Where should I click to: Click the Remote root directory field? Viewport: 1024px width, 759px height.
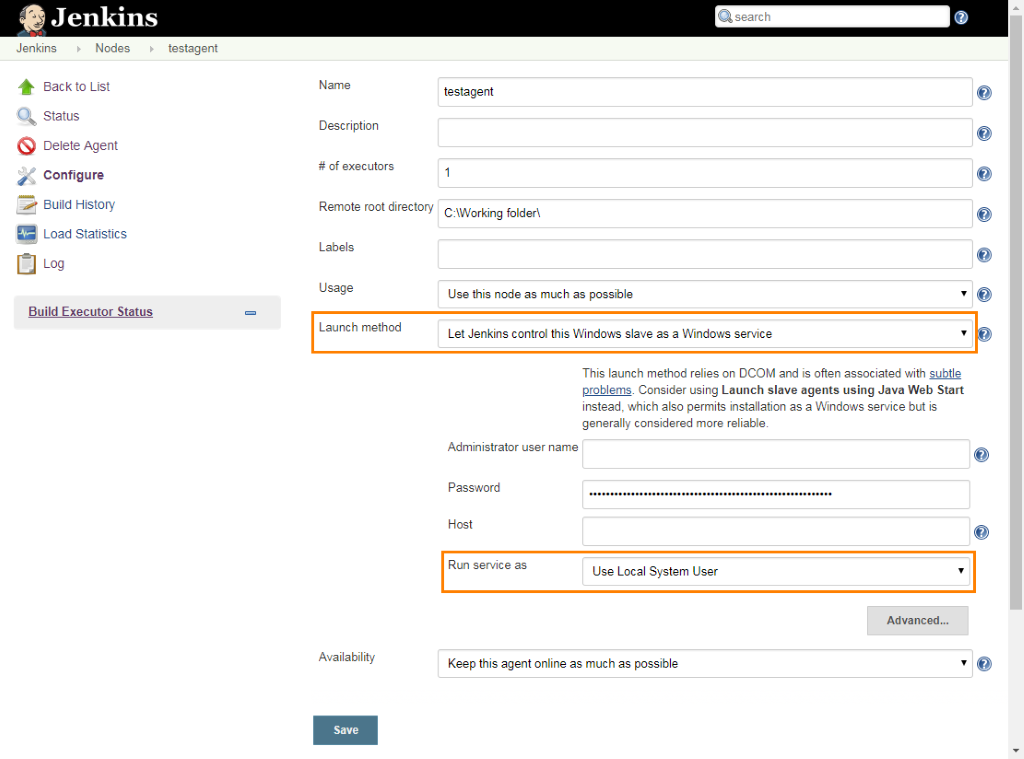[x=705, y=214]
